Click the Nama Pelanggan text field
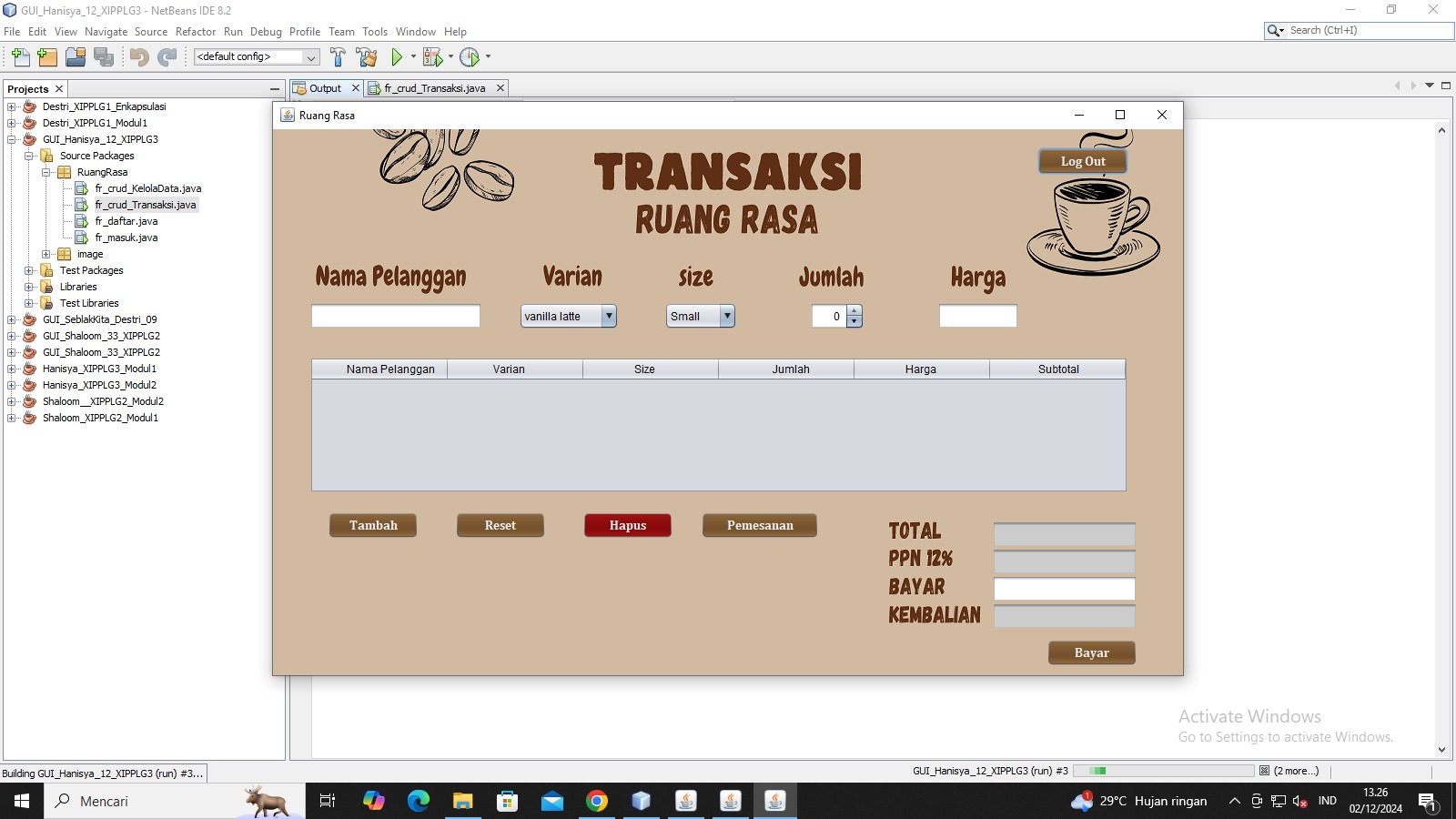 click(x=395, y=316)
